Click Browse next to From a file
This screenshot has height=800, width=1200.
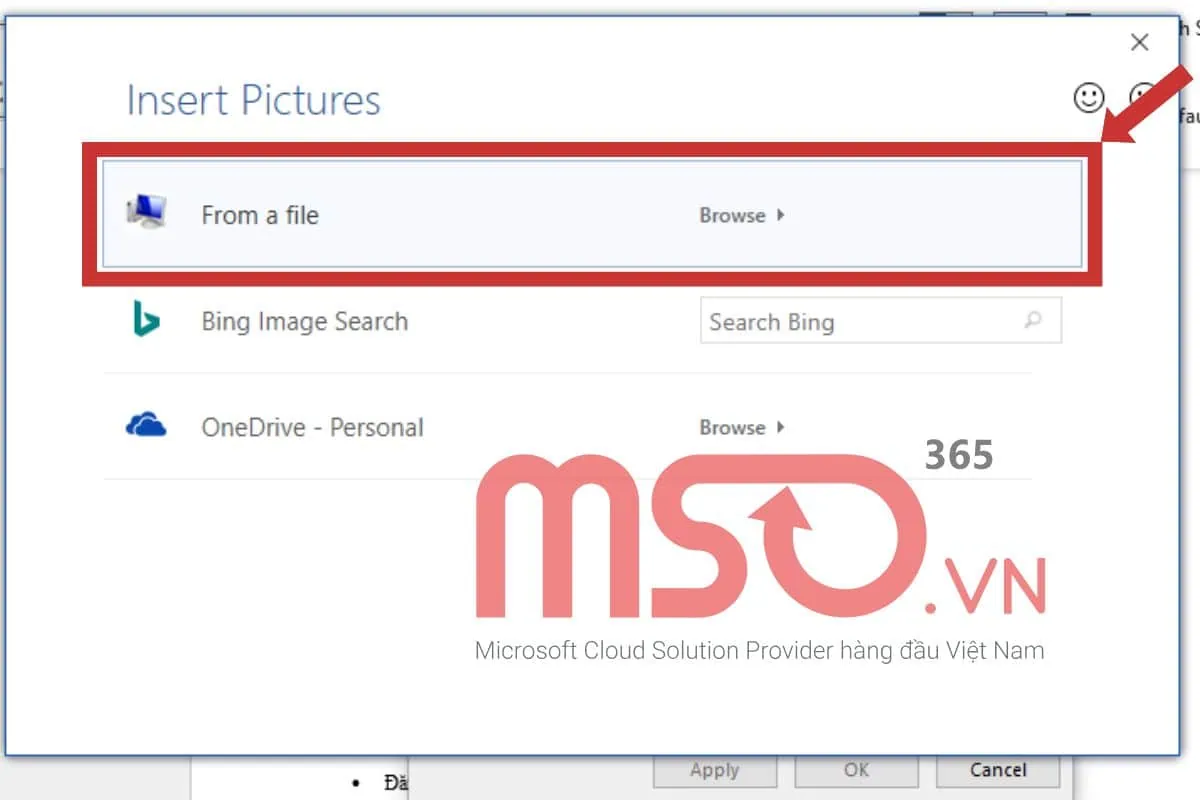tap(732, 215)
